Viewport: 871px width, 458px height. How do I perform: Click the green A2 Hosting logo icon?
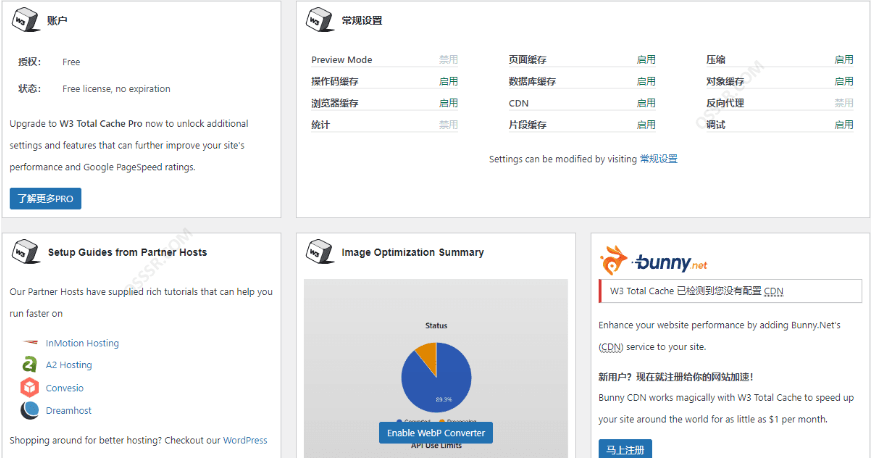29,365
